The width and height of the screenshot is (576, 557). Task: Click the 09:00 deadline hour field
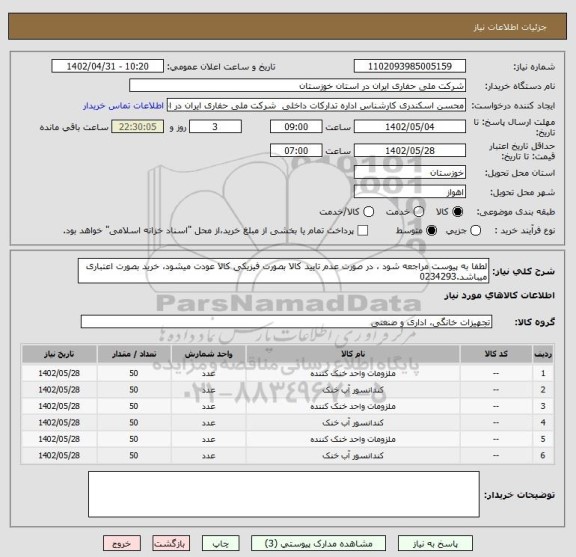click(x=296, y=127)
